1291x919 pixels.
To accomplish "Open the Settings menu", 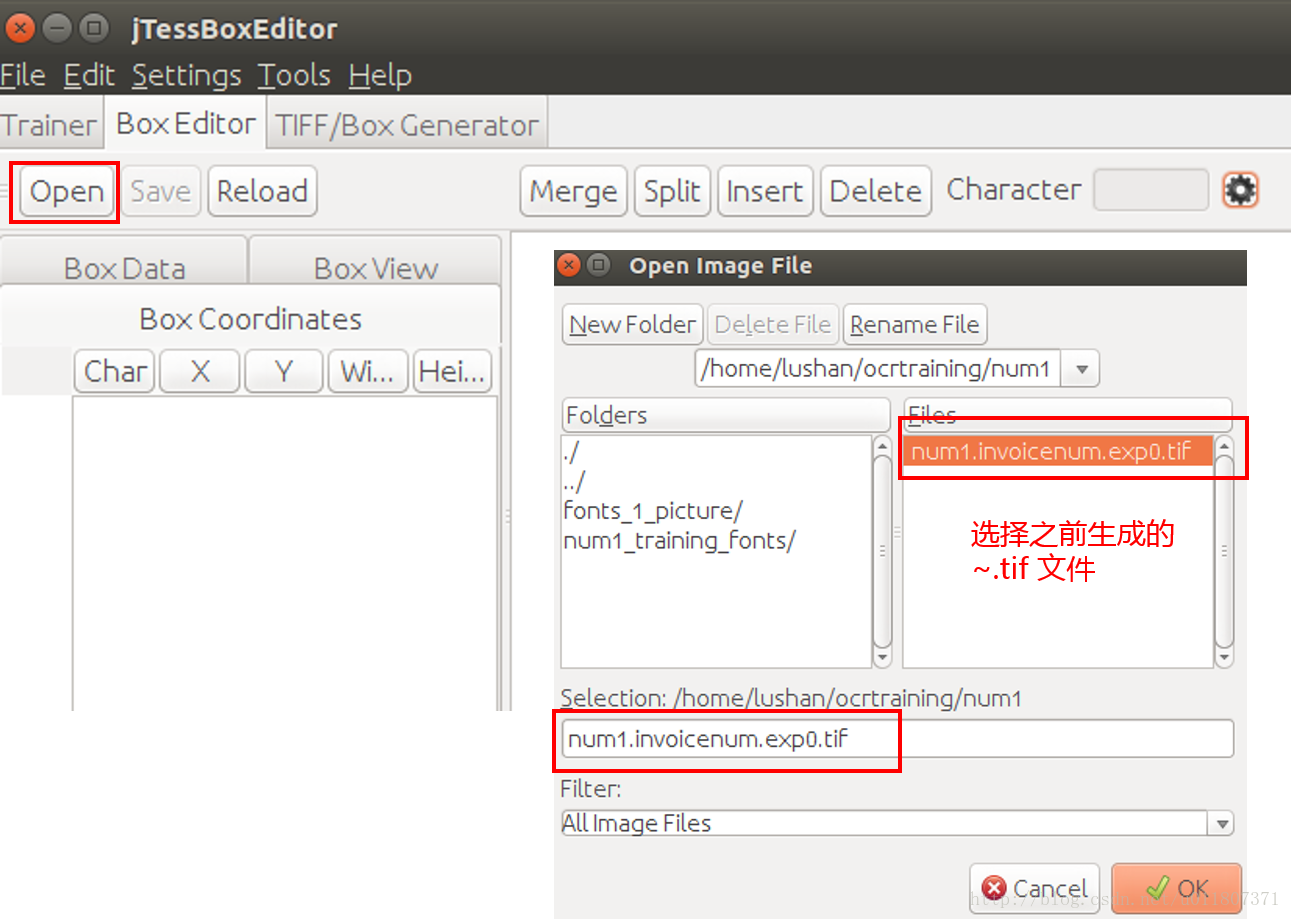I will (187, 76).
